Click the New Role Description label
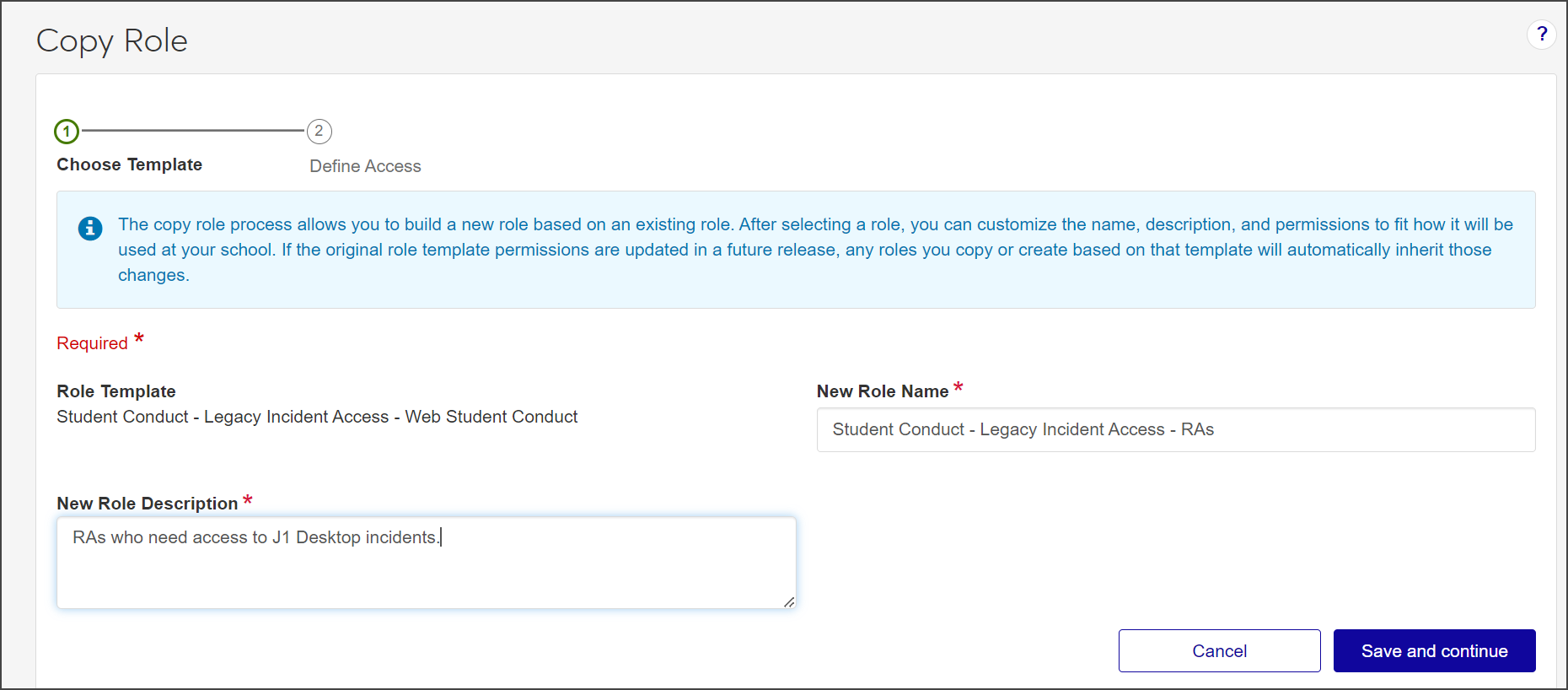The height and width of the screenshot is (690, 1568). click(x=147, y=504)
